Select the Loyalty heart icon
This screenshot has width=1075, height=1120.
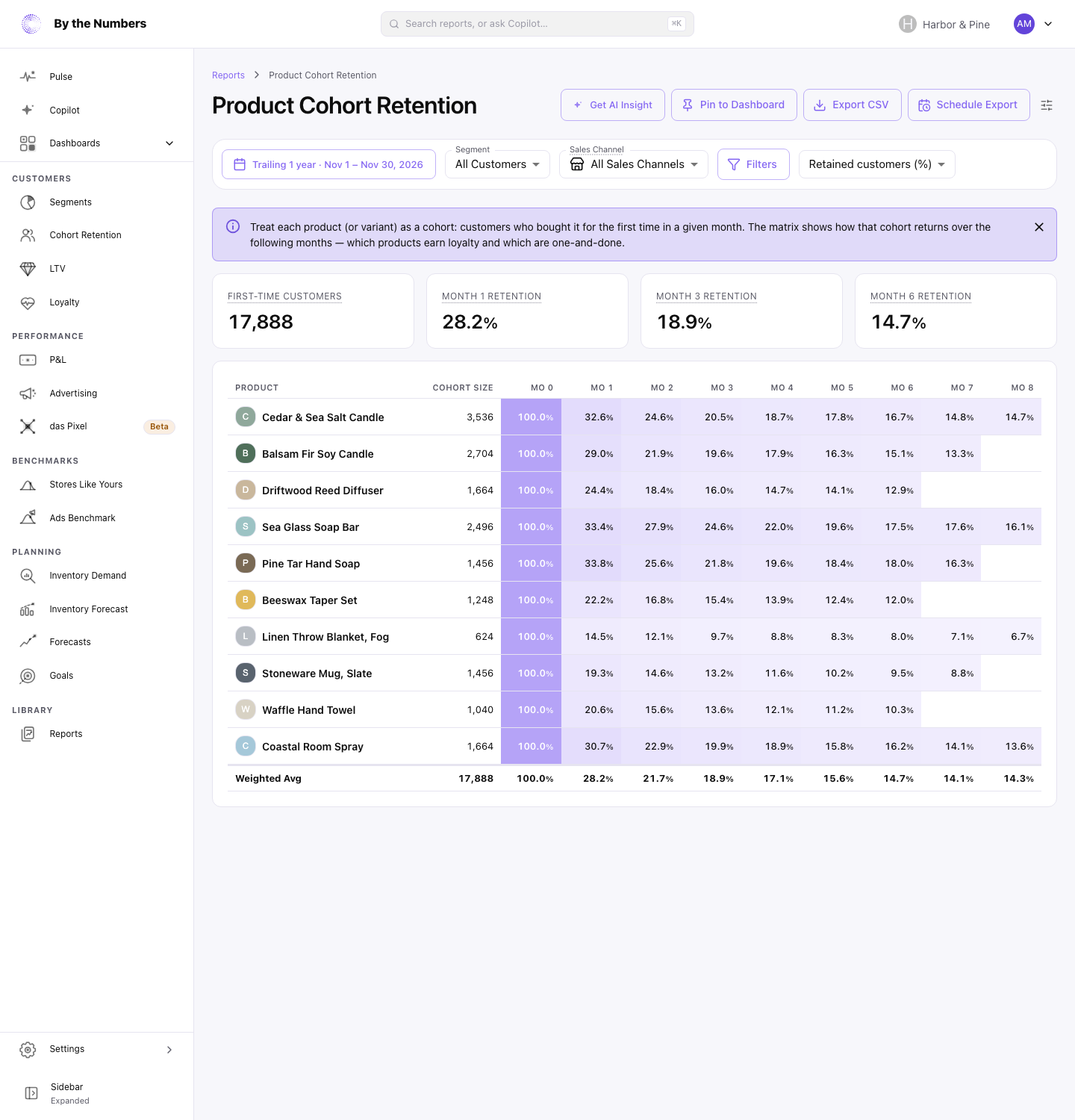point(28,302)
